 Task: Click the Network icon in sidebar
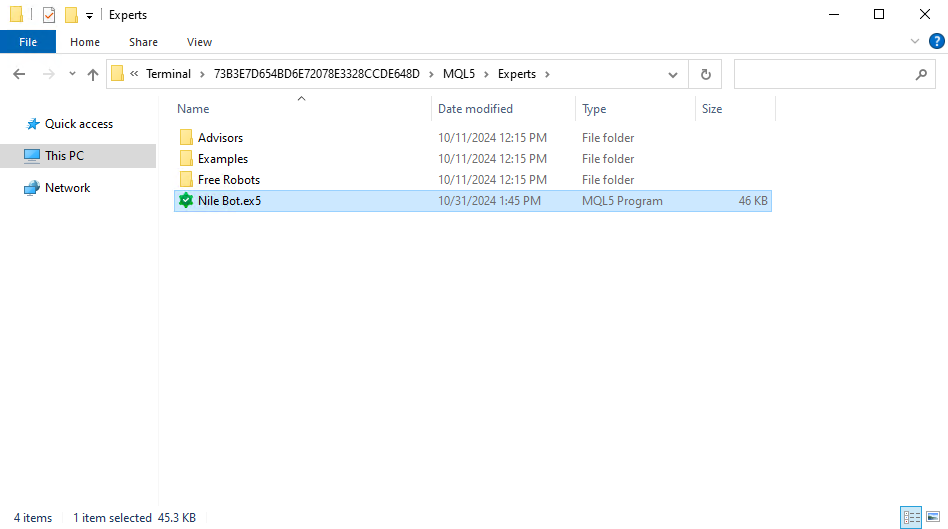[x=32, y=188]
